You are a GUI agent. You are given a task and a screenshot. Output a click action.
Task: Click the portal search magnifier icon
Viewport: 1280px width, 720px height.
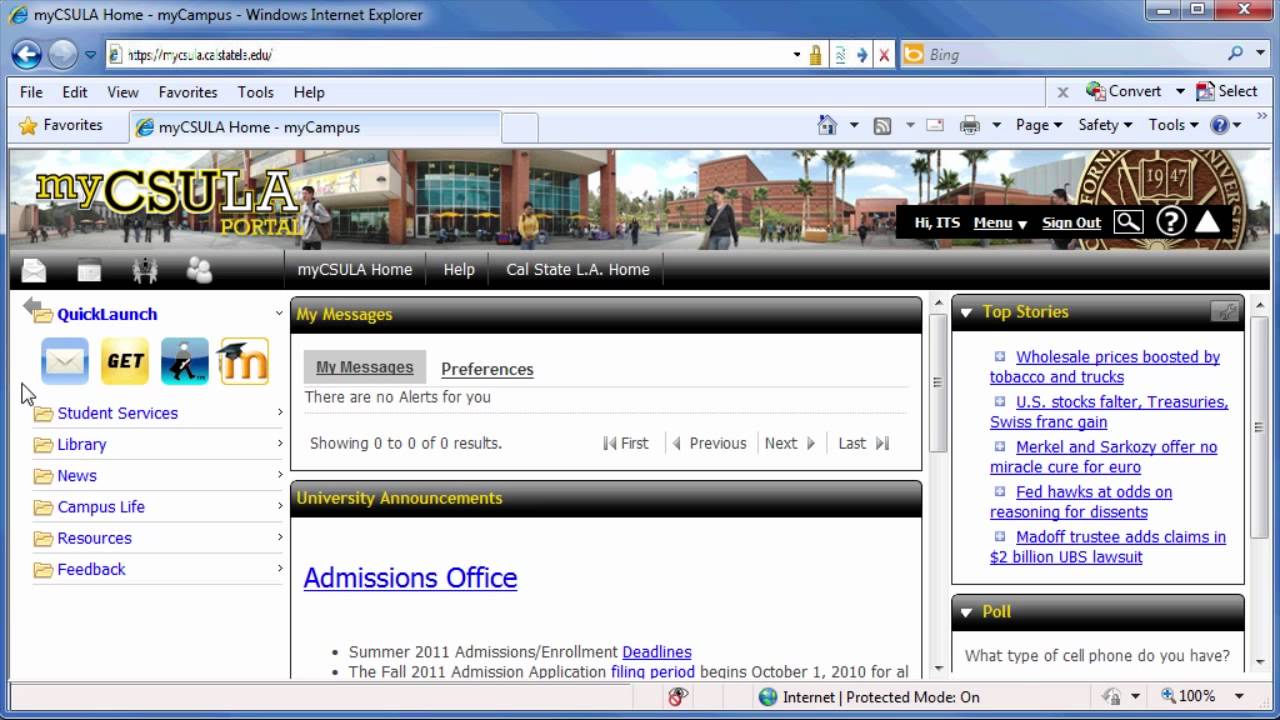tap(1128, 222)
